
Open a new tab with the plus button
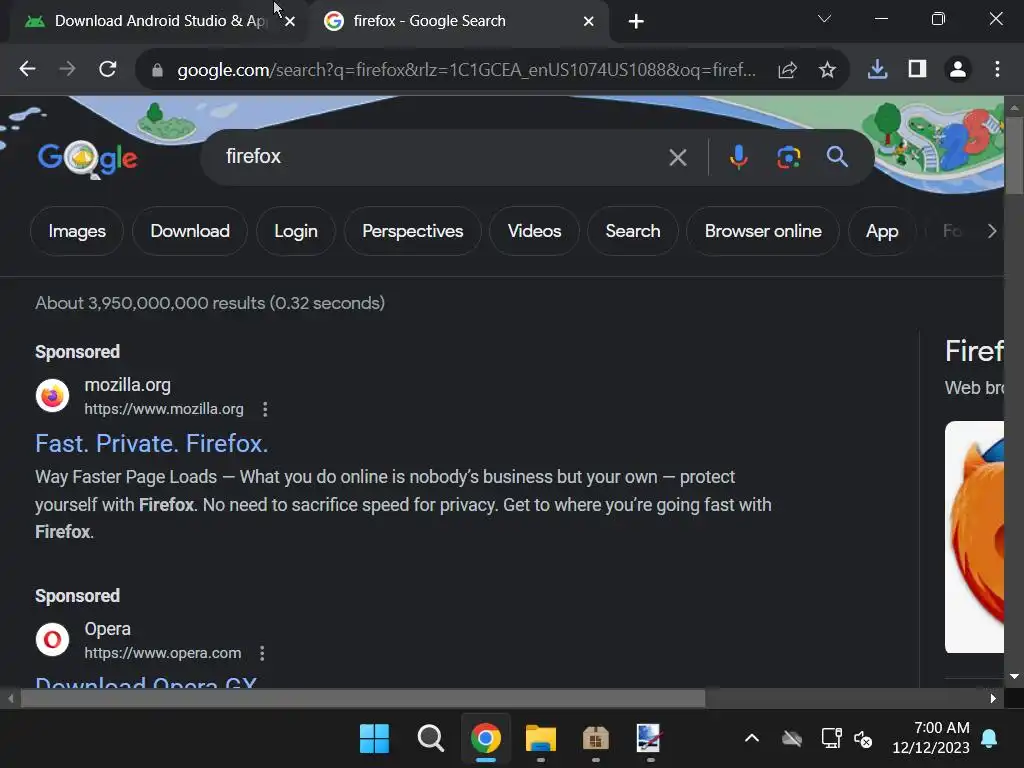pyautogui.click(x=636, y=22)
